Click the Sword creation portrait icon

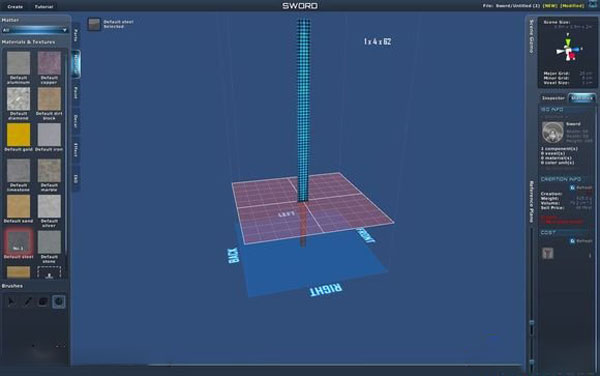[553, 132]
